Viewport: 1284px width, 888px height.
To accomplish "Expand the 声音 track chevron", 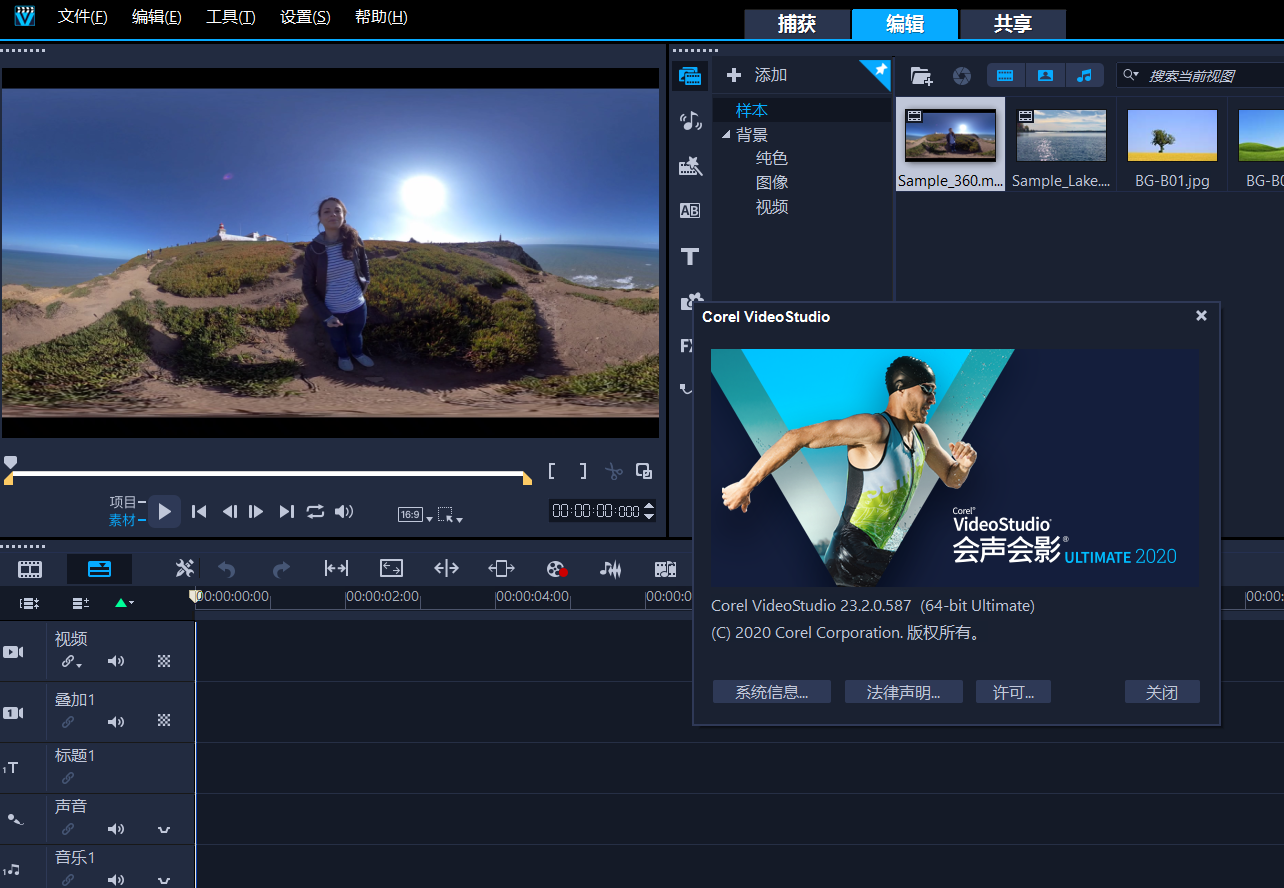I will point(164,830).
